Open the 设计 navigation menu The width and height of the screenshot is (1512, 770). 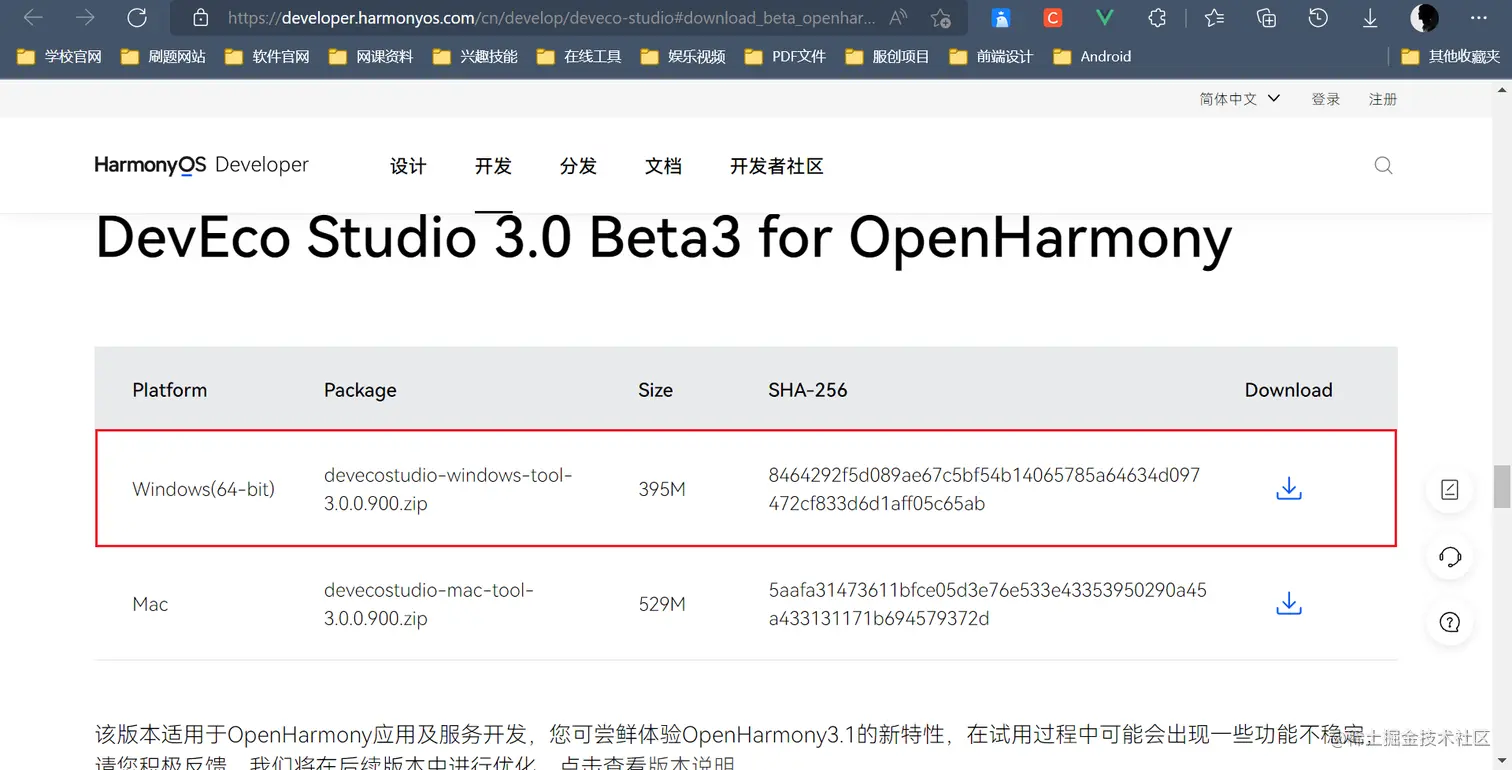(408, 166)
